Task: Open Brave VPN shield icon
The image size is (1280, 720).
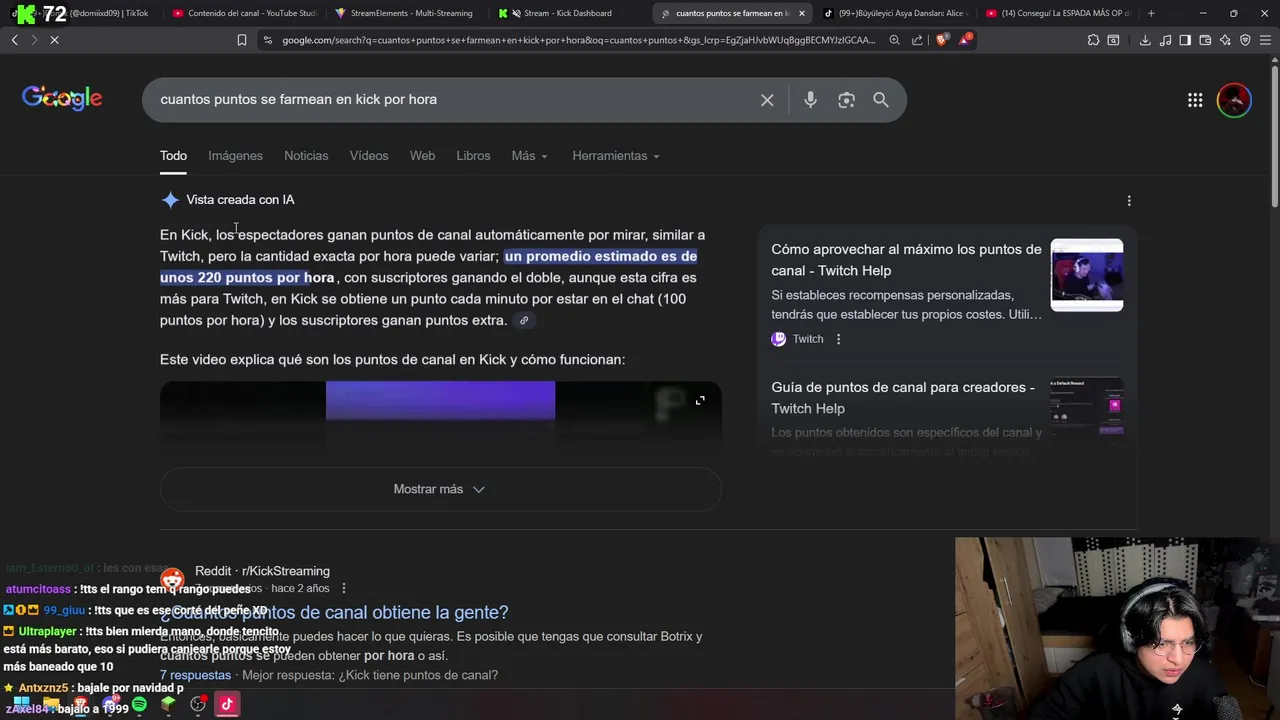Action: [1245, 40]
